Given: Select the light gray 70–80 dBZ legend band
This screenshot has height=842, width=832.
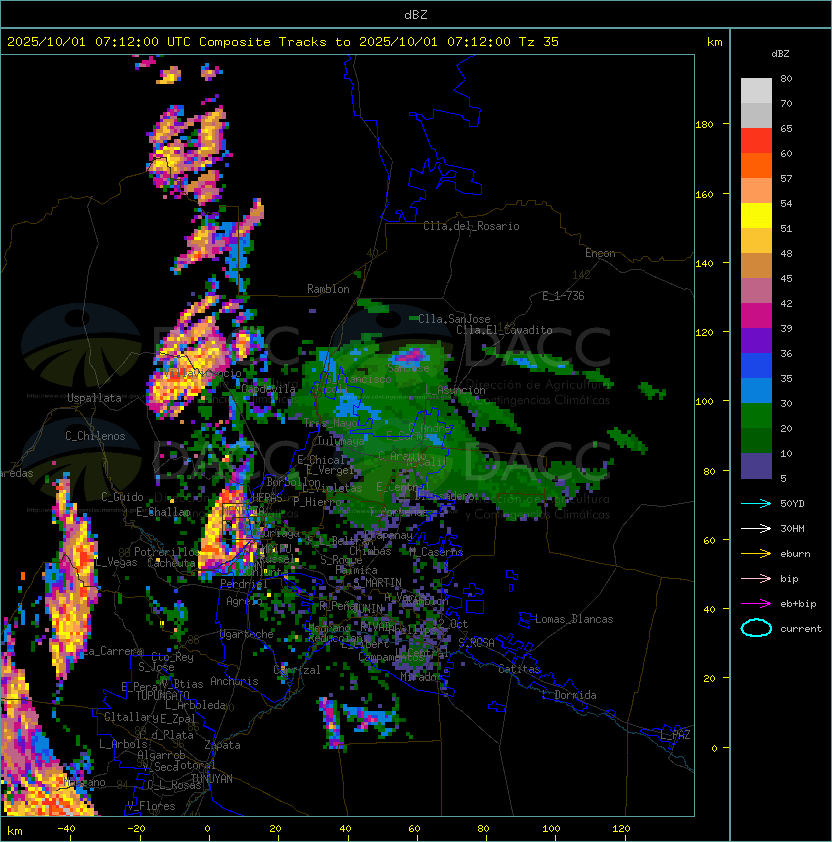Looking at the screenshot, I should pos(756,91).
